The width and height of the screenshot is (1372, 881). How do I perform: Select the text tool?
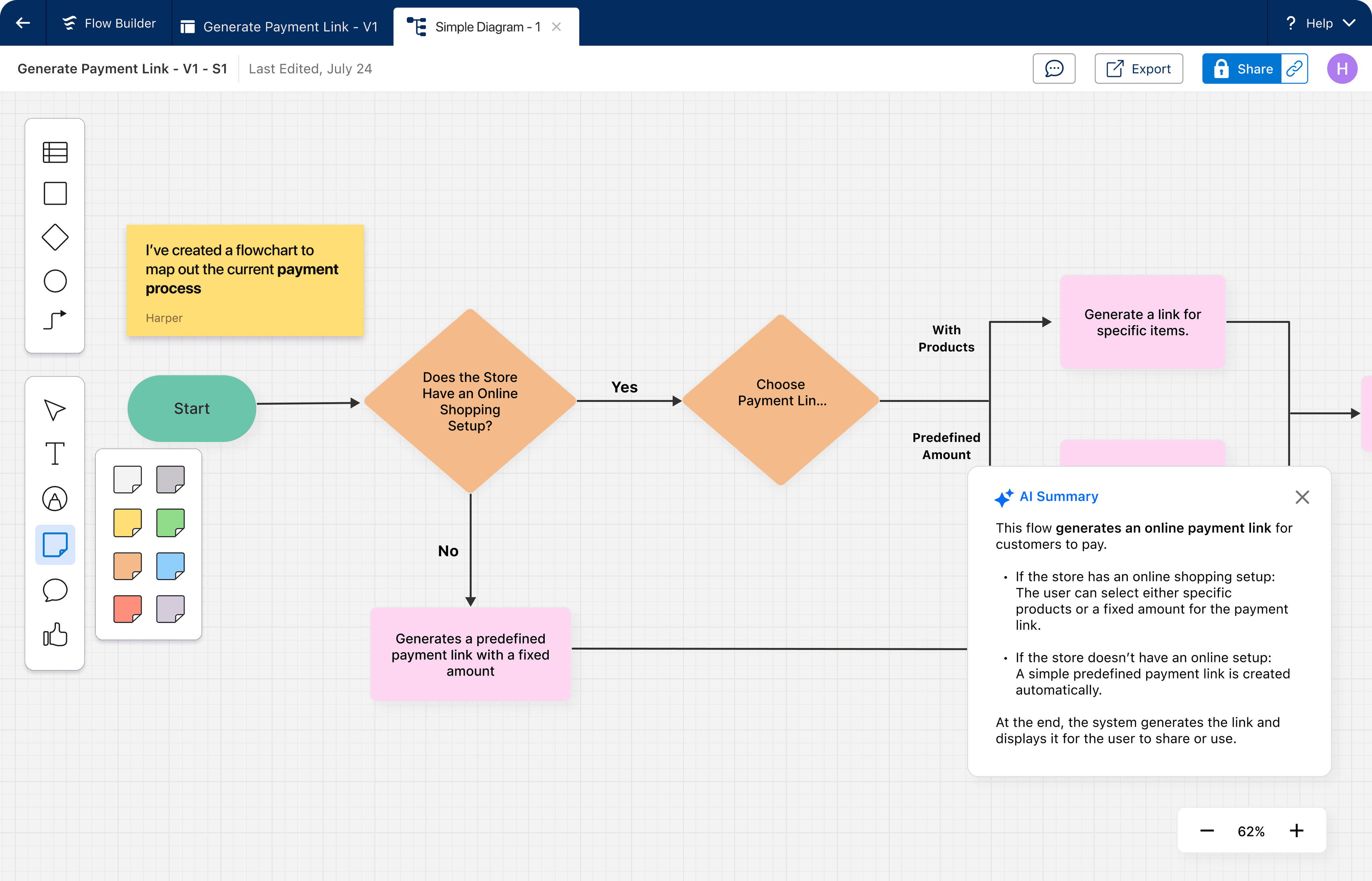[55, 454]
